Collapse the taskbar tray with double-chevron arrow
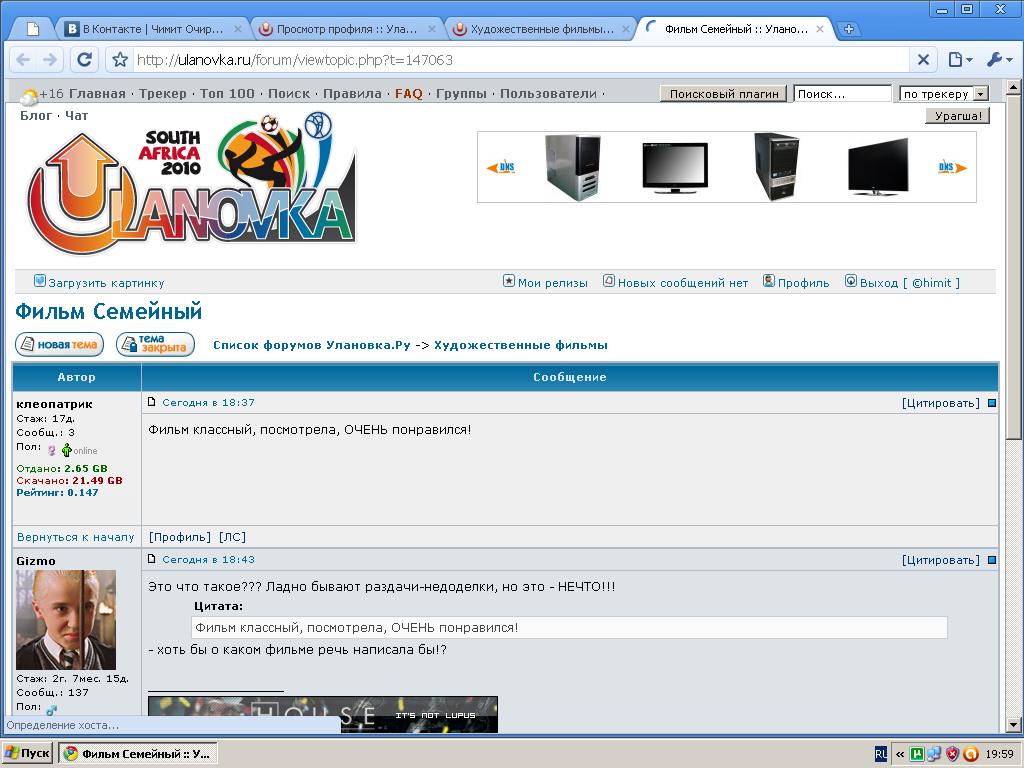This screenshot has width=1024, height=768. click(x=899, y=753)
